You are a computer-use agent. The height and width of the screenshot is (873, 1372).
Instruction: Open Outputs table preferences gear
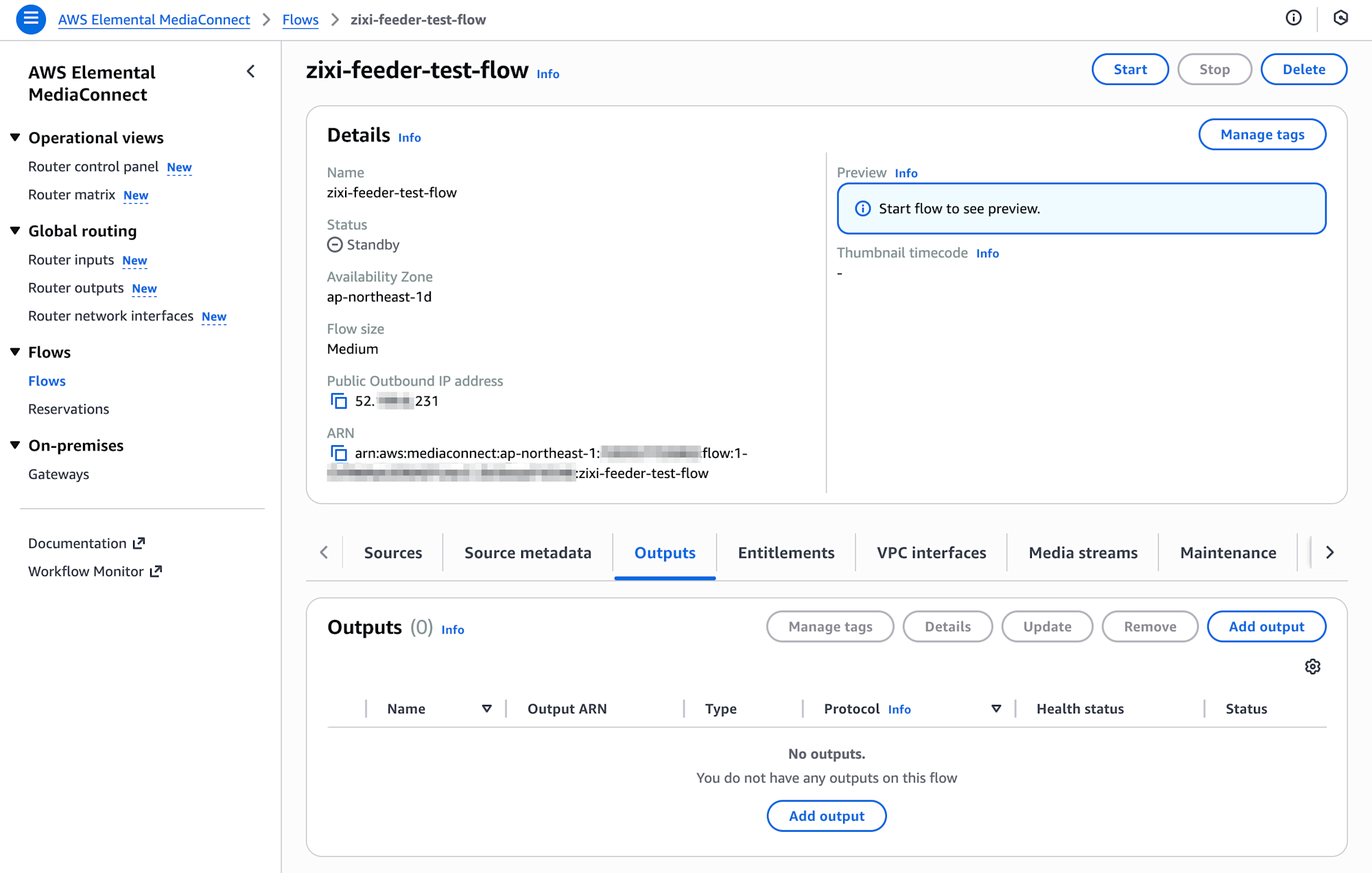(1312, 667)
